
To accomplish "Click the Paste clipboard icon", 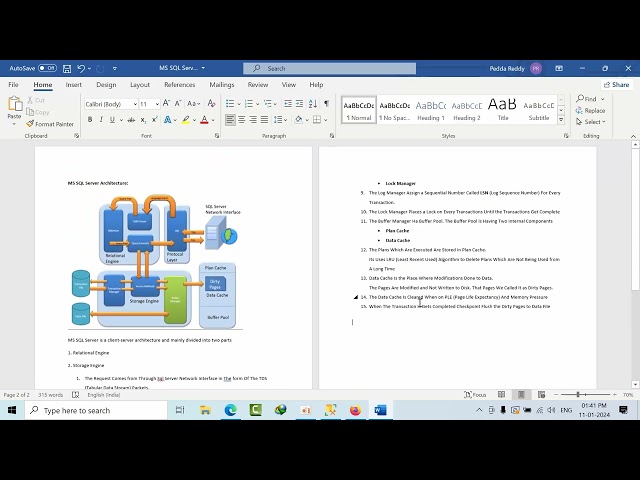I will coord(15,104).
